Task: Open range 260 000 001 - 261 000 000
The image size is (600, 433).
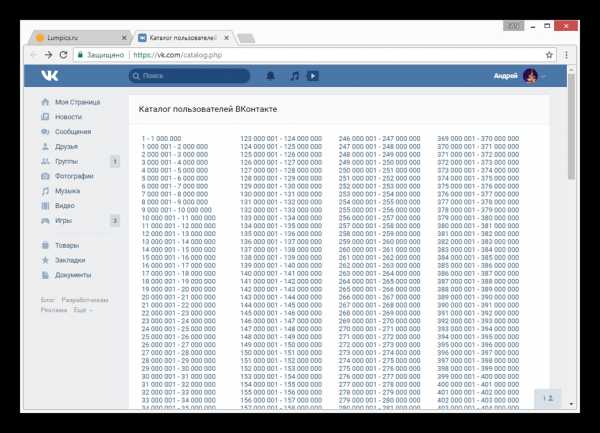Action: point(379,250)
